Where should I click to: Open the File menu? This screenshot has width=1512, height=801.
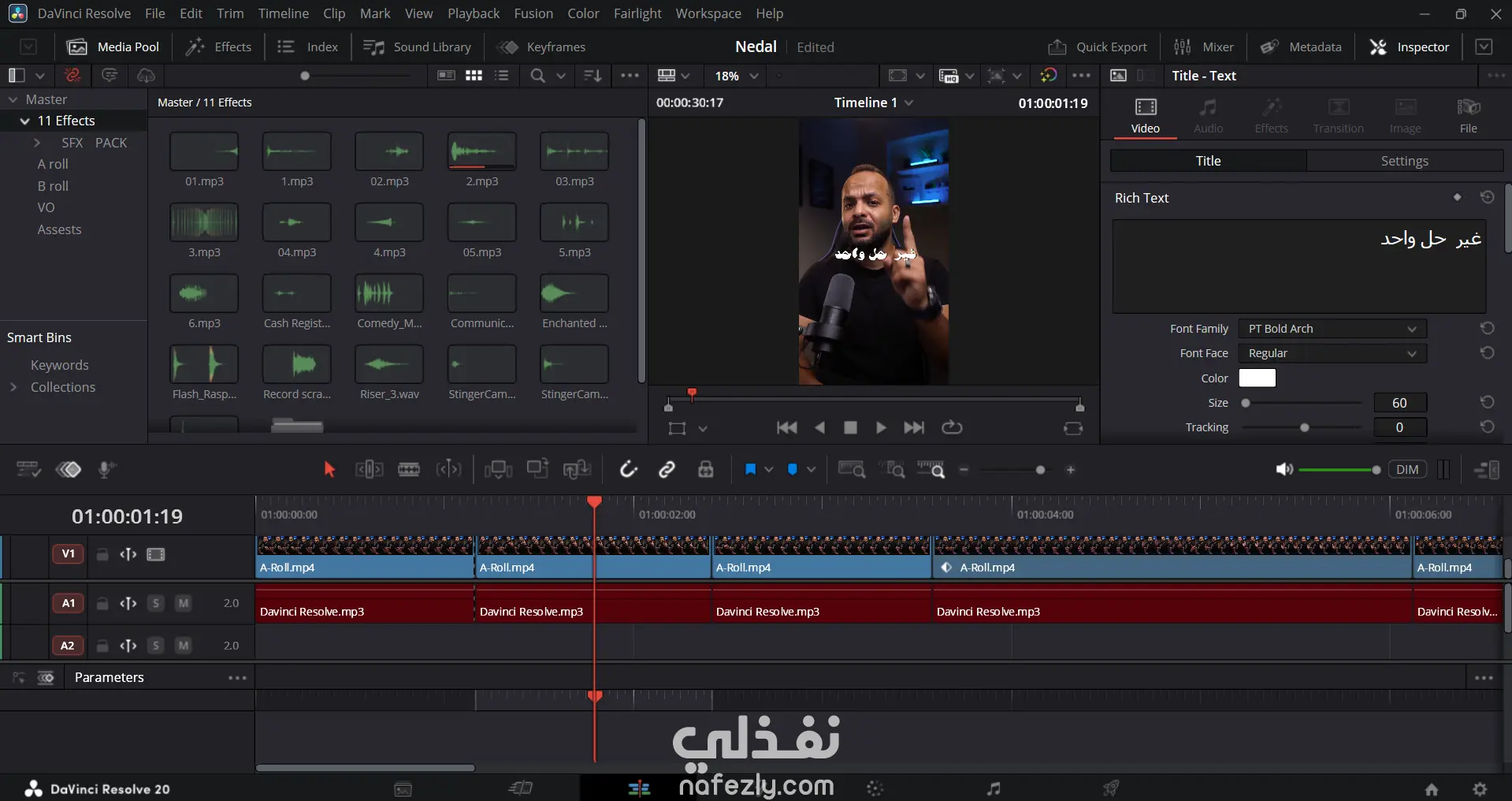tap(155, 13)
